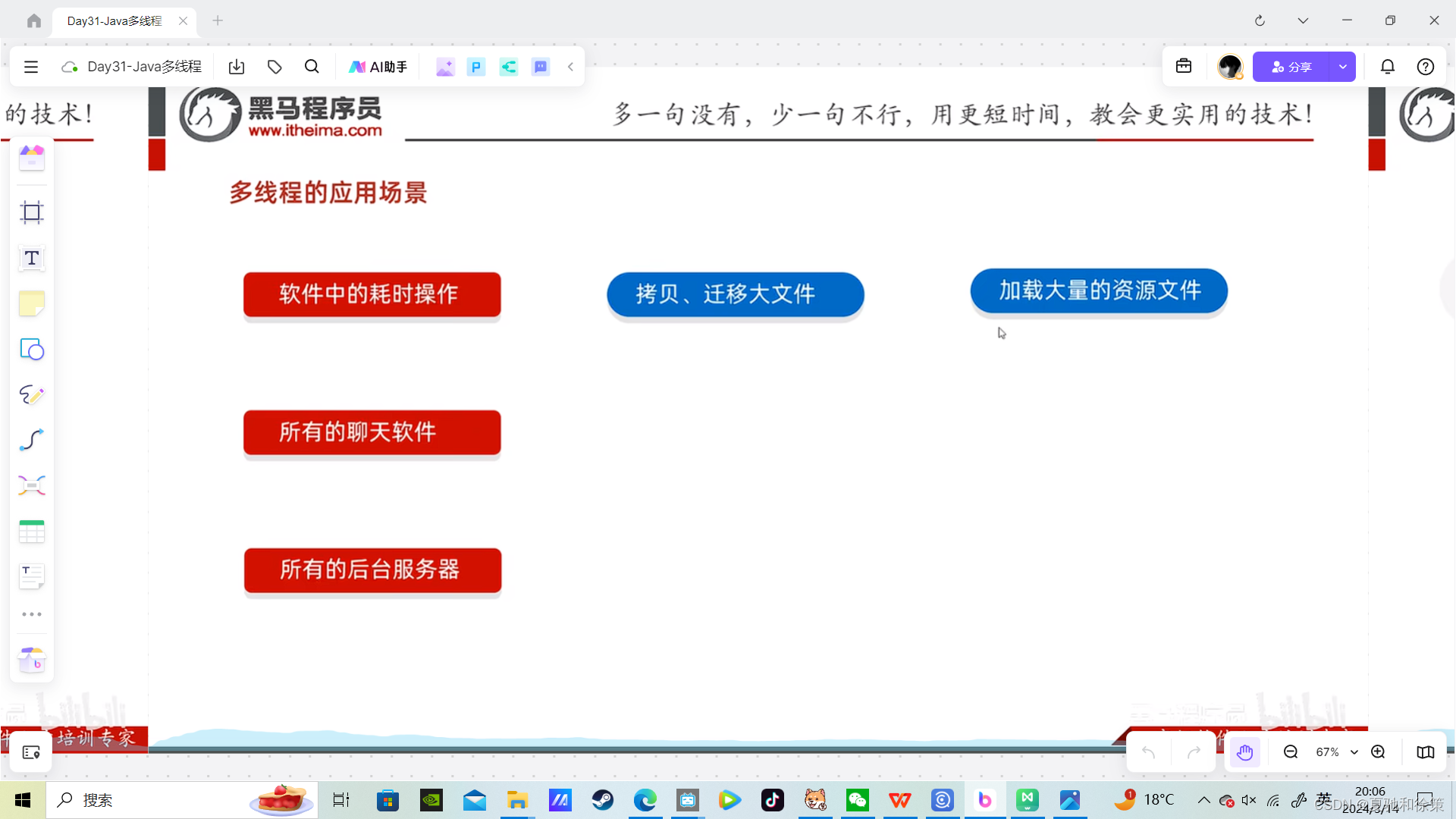Toggle presentation book view
The height and width of the screenshot is (819, 1456).
pyautogui.click(x=1425, y=752)
